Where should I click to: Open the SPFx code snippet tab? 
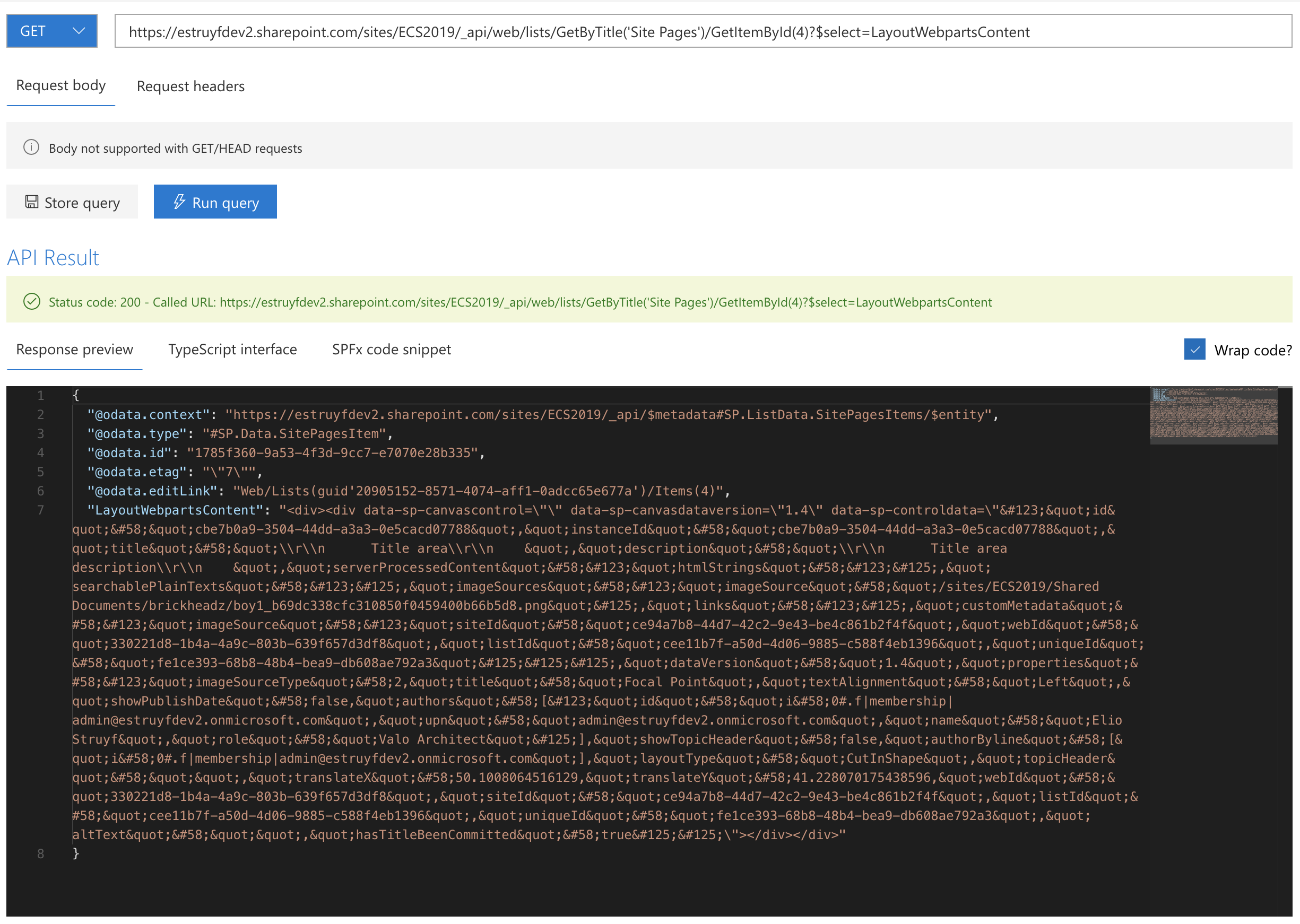392,350
